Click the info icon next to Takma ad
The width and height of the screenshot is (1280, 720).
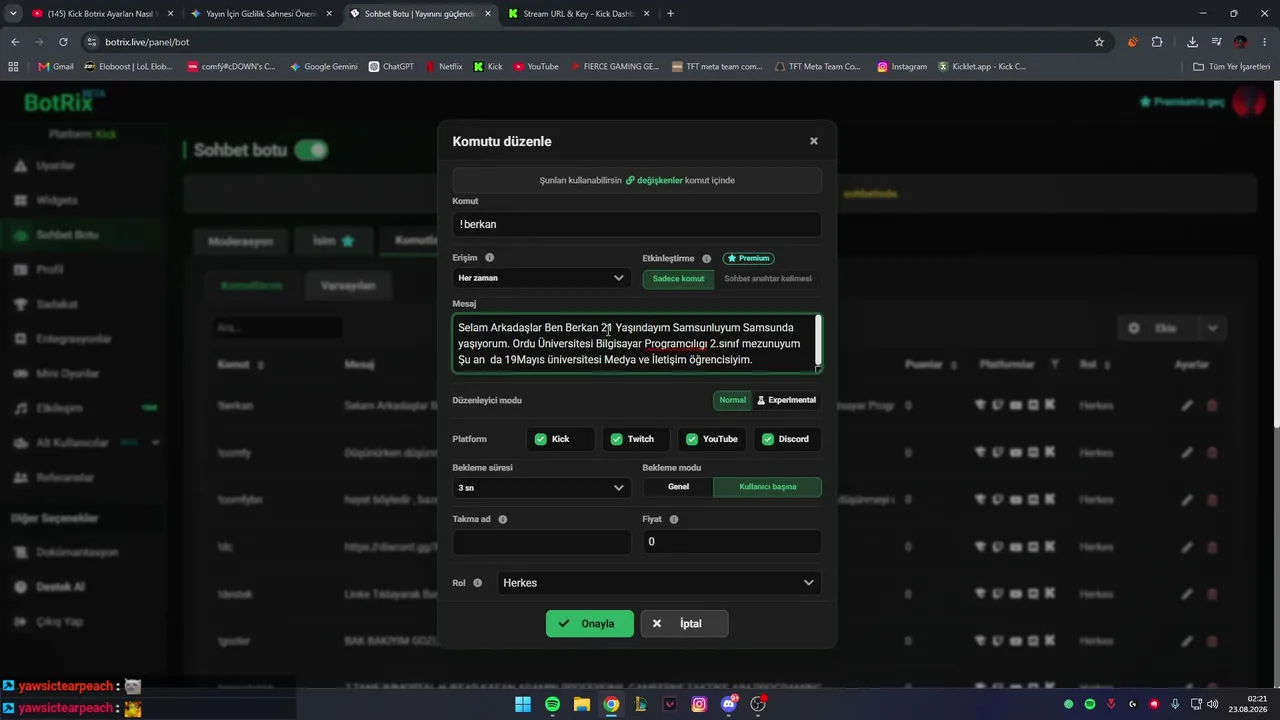503,519
